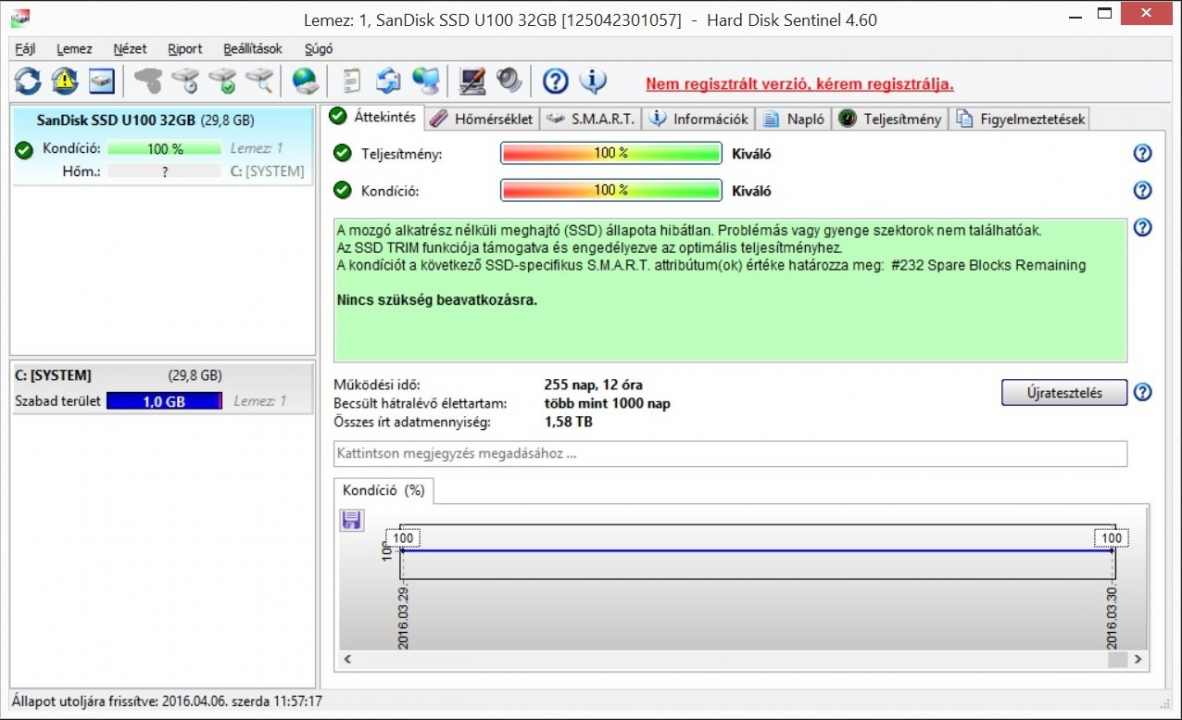Viewport: 1182px width, 720px height.
Task: Click the status bar last refresh text
Action: [167, 701]
